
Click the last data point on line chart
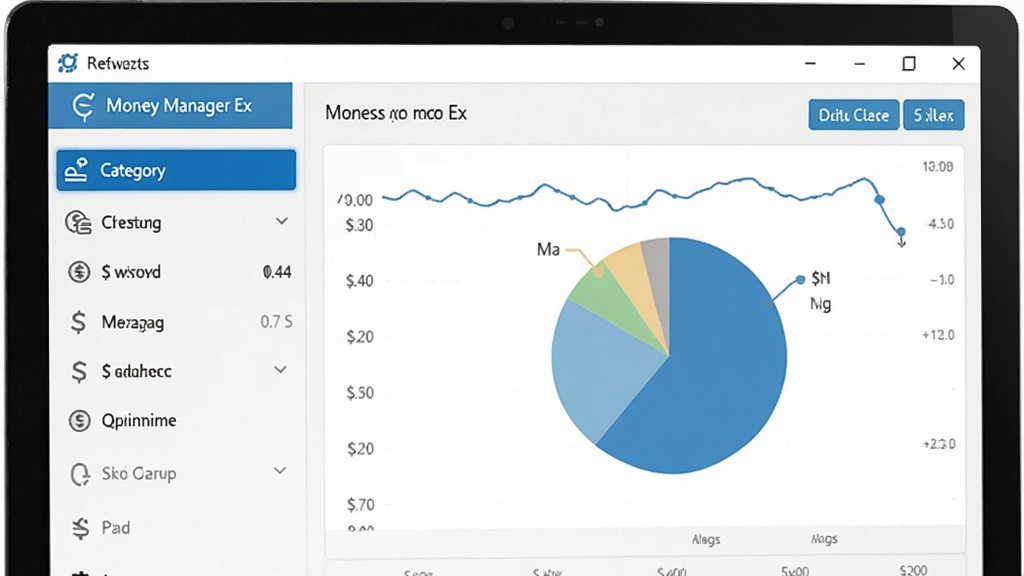tap(901, 232)
